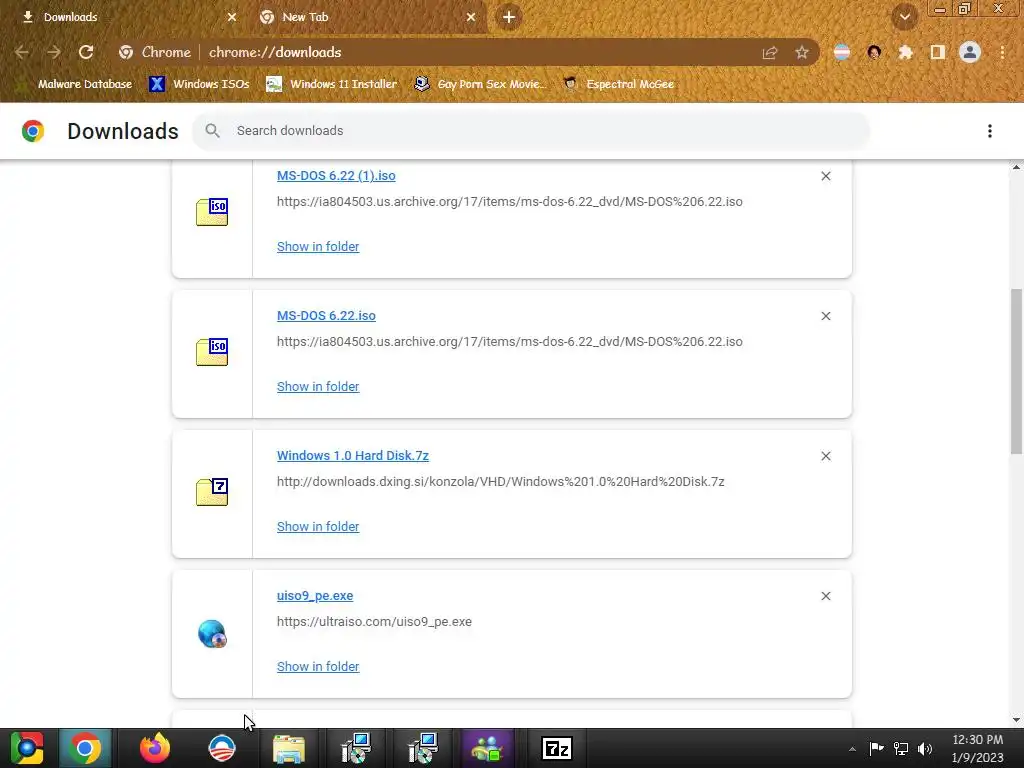The height and width of the screenshot is (768, 1024).
Task: Open the Downloads page three-dot menu
Action: [x=990, y=131]
